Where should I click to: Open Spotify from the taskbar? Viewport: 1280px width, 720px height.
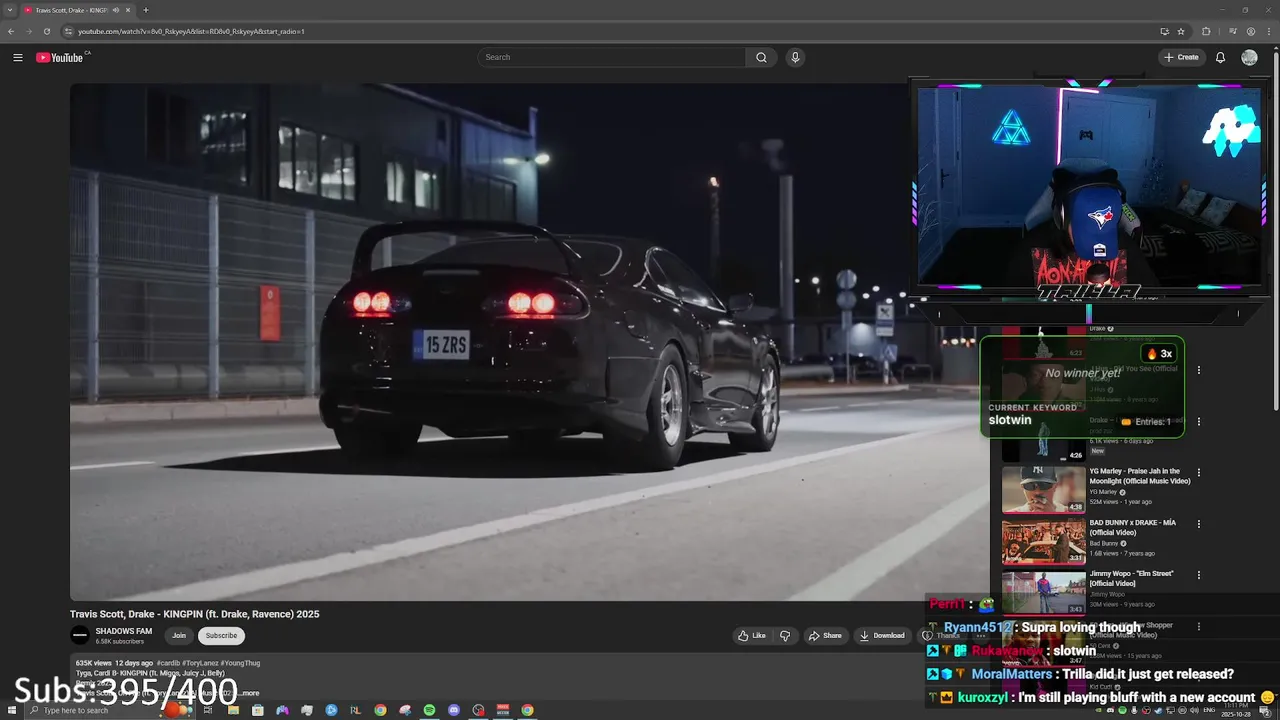[429, 710]
